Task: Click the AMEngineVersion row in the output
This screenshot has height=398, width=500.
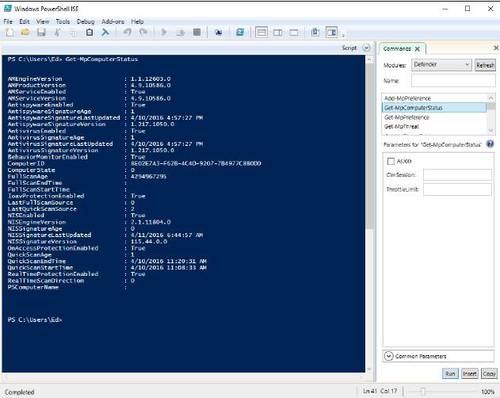Action: [x=89, y=79]
